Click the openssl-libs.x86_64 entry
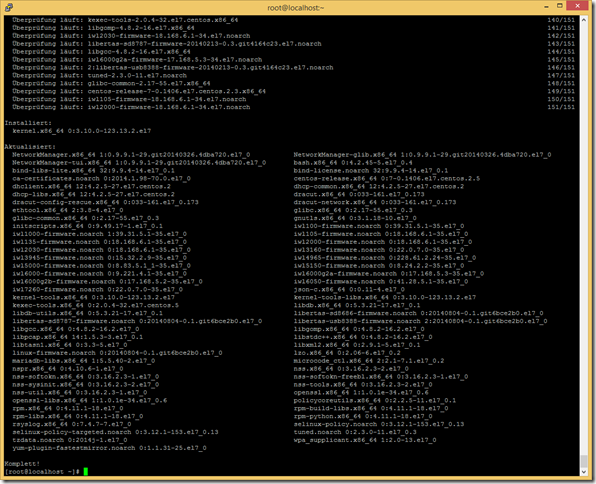This screenshot has height=484, width=596. click(90, 400)
